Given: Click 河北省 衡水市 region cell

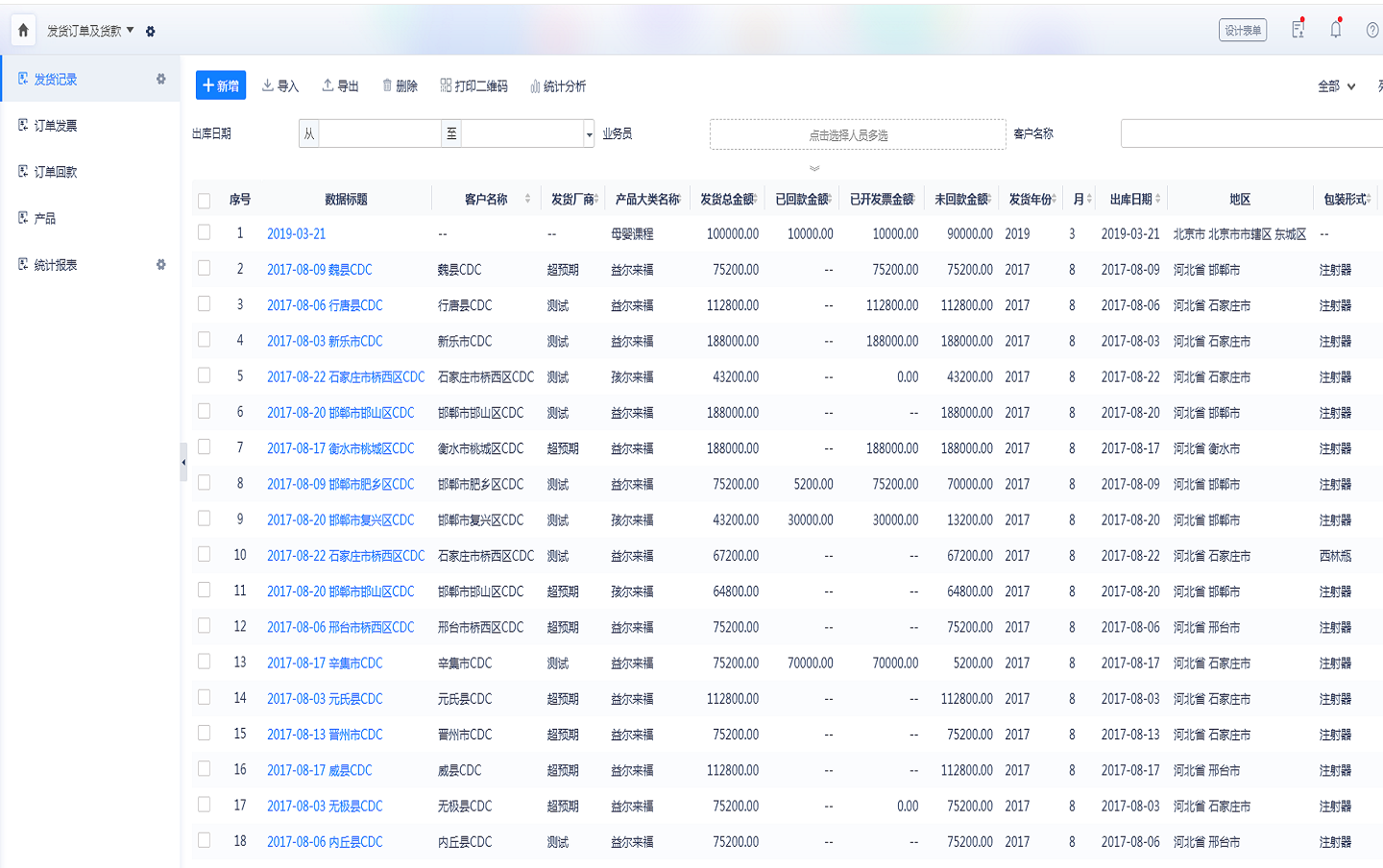Looking at the screenshot, I should (1206, 448).
